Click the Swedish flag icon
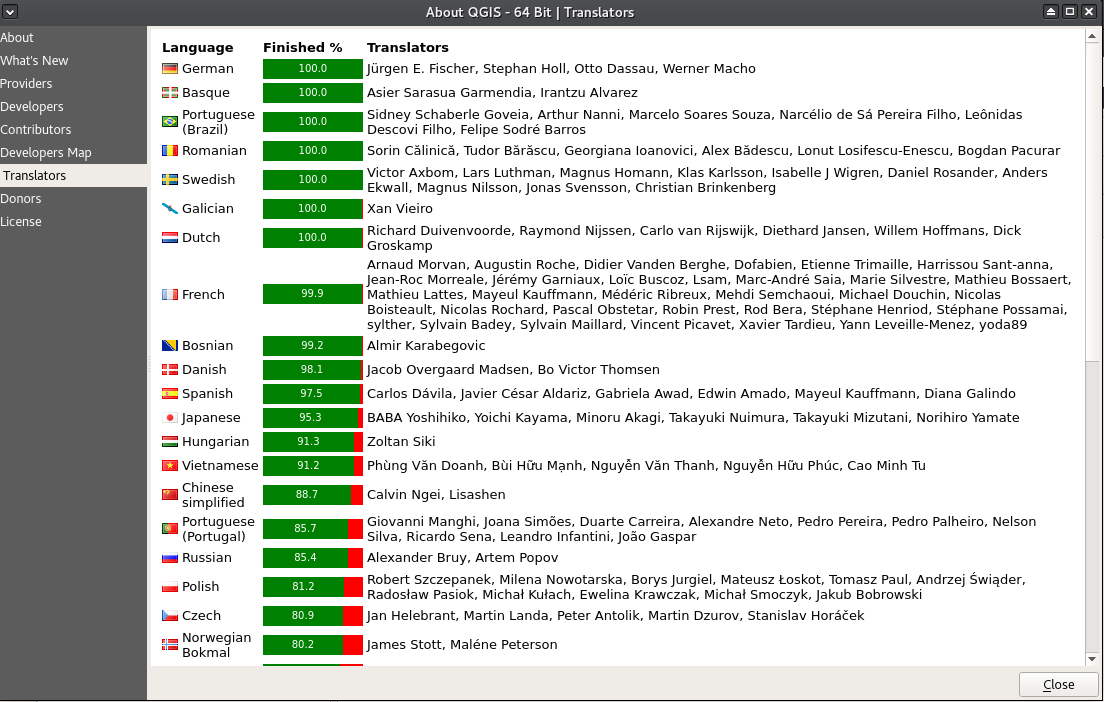The image size is (1104, 702). point(170,180)
